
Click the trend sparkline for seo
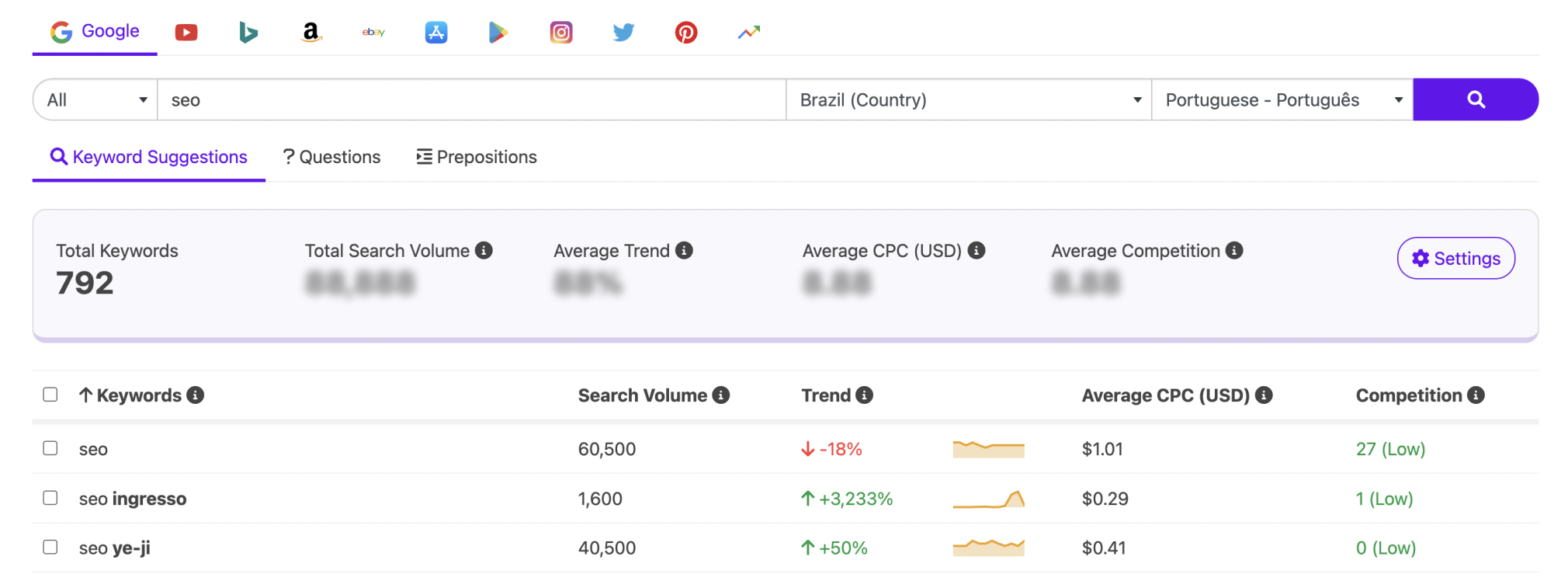pyautogui.click(x=988, y=449)
